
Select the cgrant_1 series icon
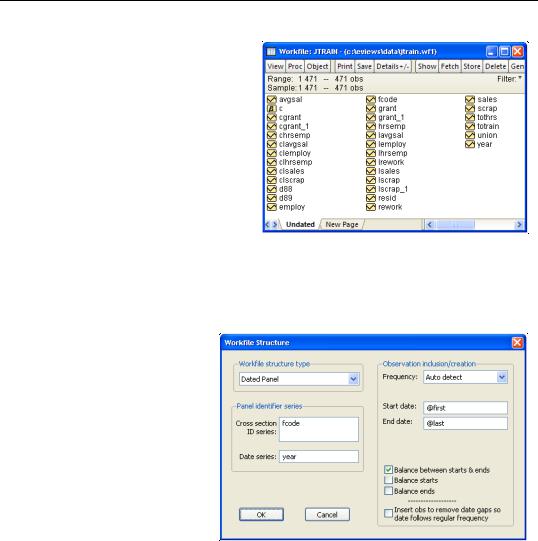pyautogui.click(x=272, y=126)
